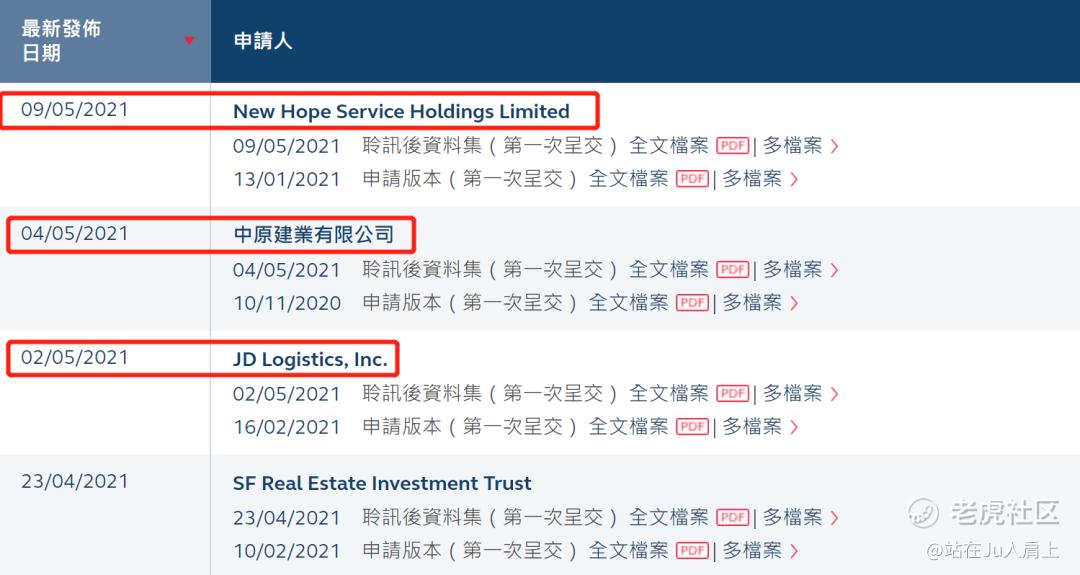Open SF Real Estate Investment Trust link

[382, 483]
